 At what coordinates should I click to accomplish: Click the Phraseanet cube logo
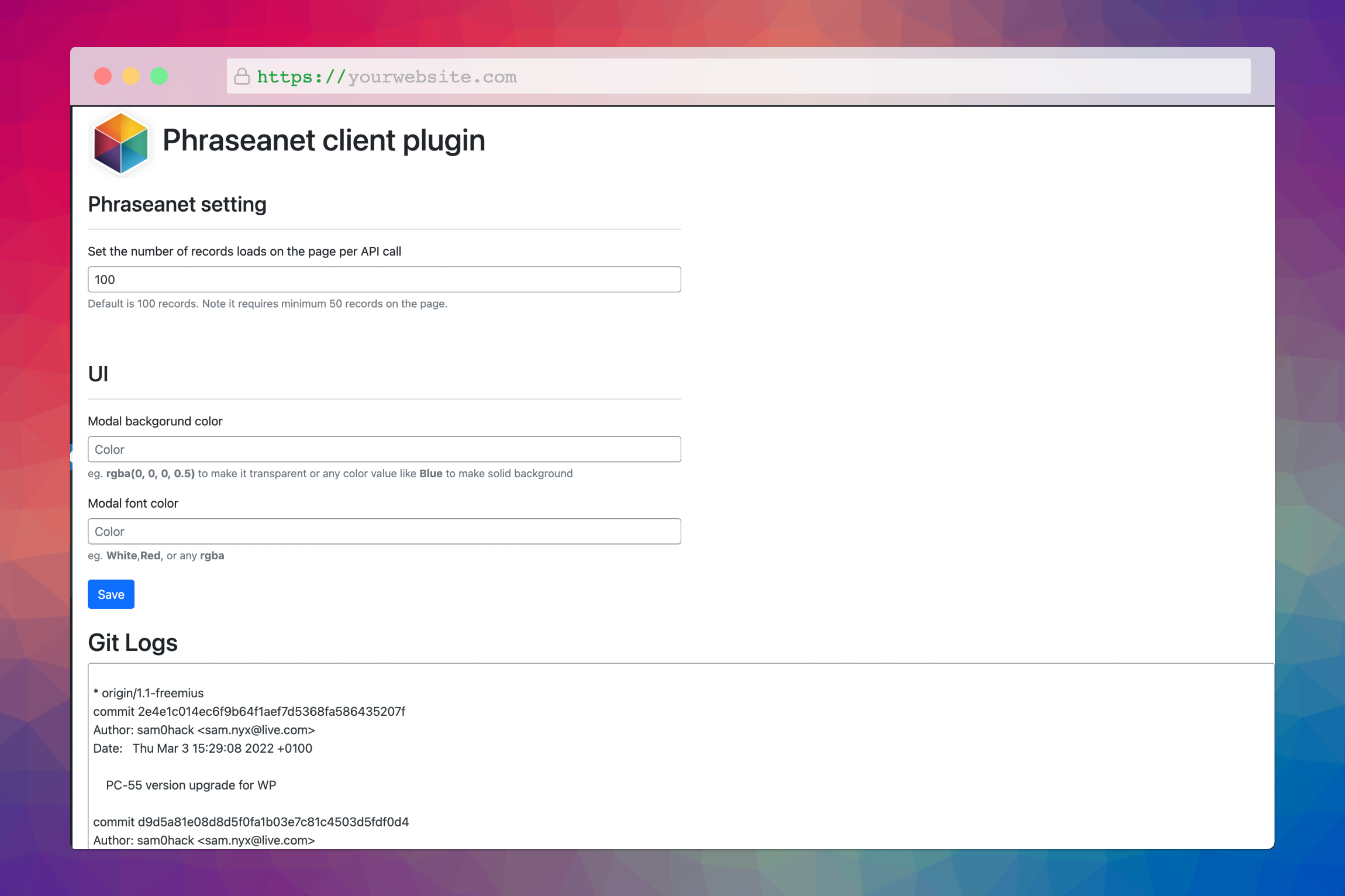click(x=121, y=143)
